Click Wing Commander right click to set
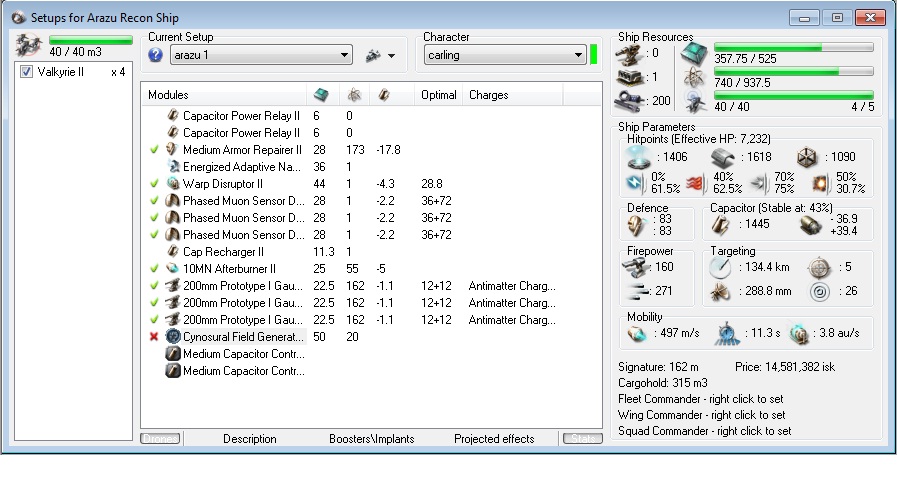Screen dimensions: 897x480 (701, 415)
